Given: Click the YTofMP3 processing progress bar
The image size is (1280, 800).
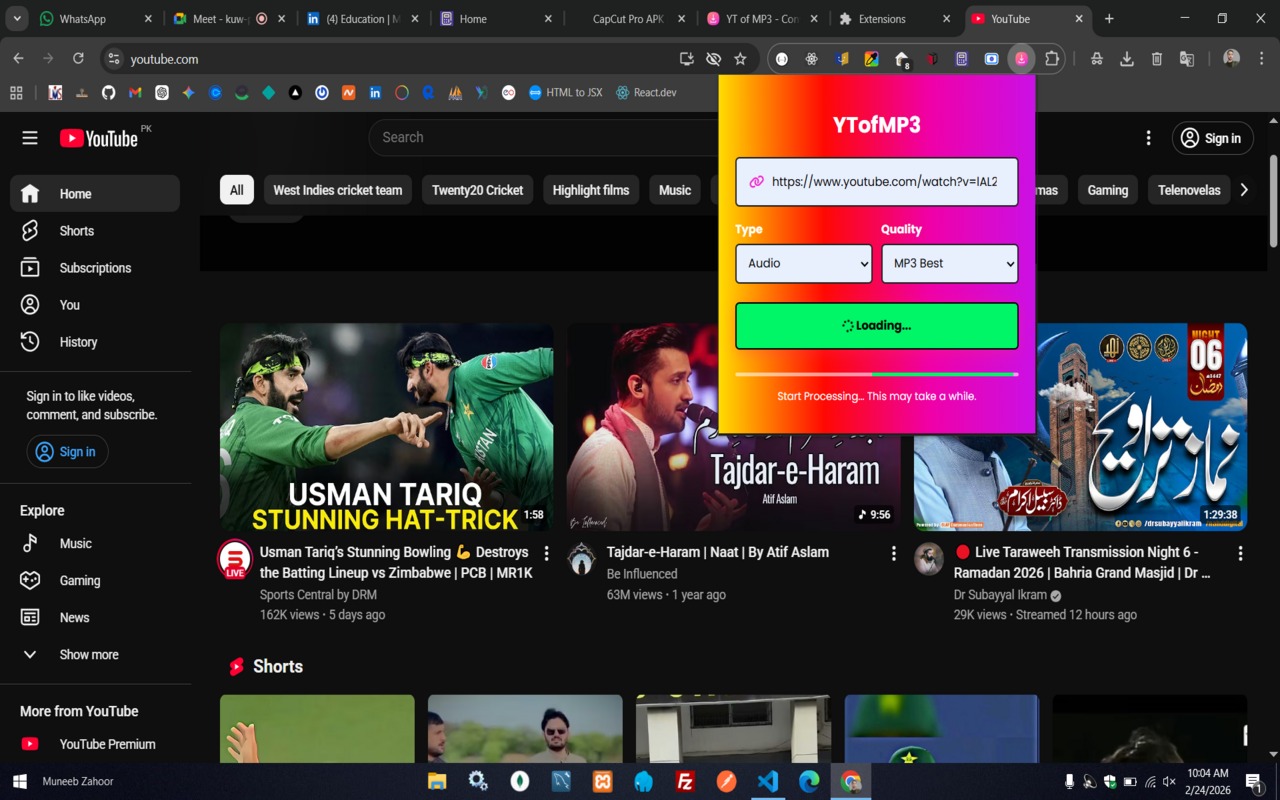Looking at the screenshot, I should pyautogui.click(x=877, y=374).
